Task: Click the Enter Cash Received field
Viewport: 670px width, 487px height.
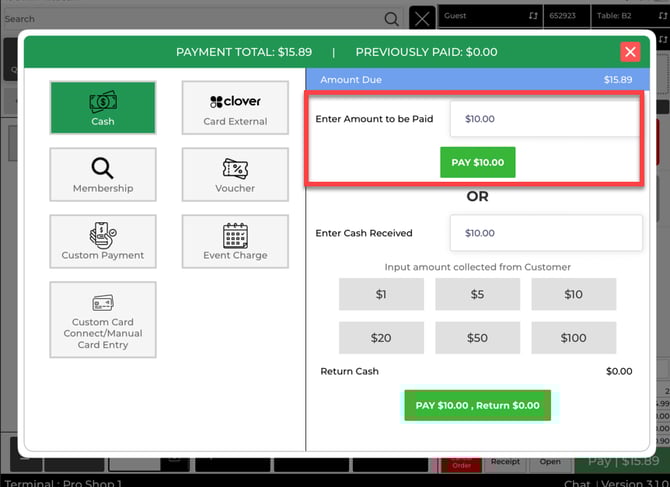Action: point(544,233)
